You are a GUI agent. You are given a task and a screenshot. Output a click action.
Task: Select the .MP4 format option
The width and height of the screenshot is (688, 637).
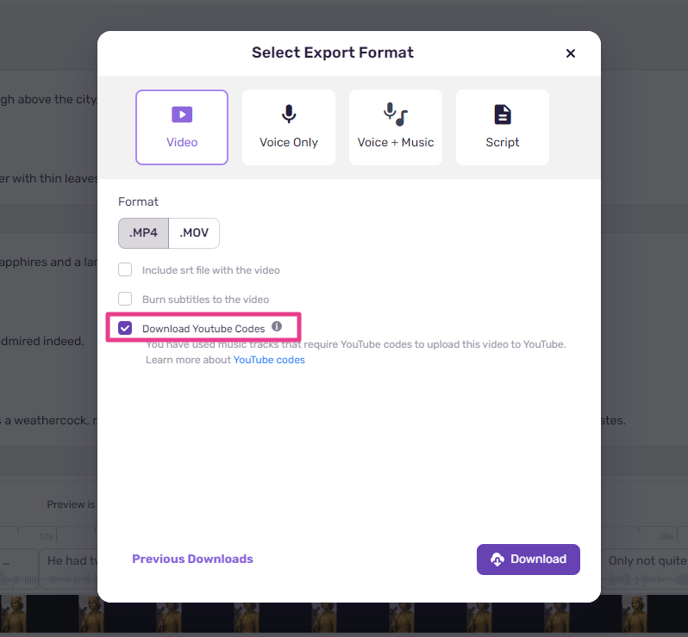coord(143,233)
